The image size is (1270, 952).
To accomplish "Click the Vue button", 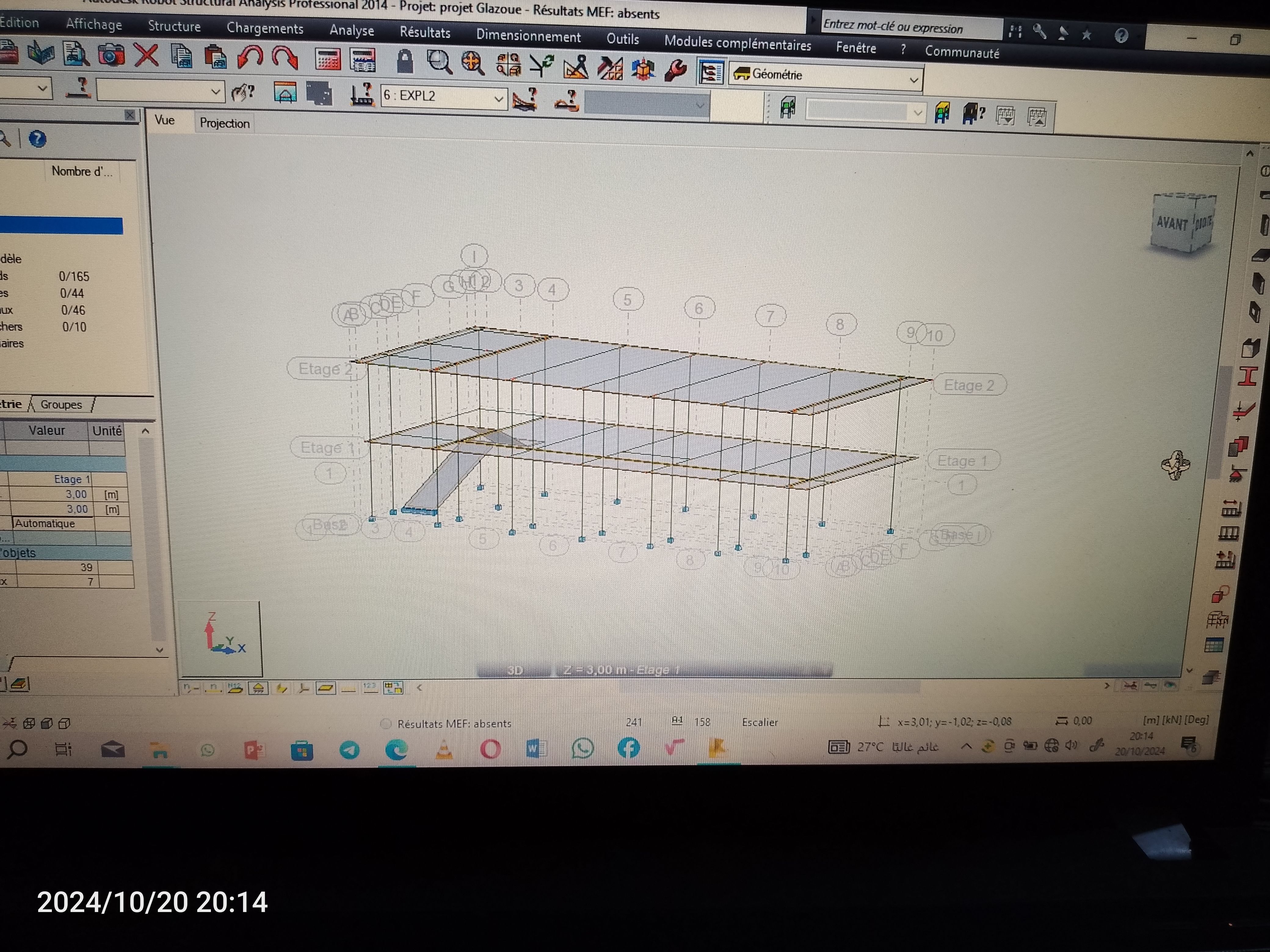I will point(165,120).
